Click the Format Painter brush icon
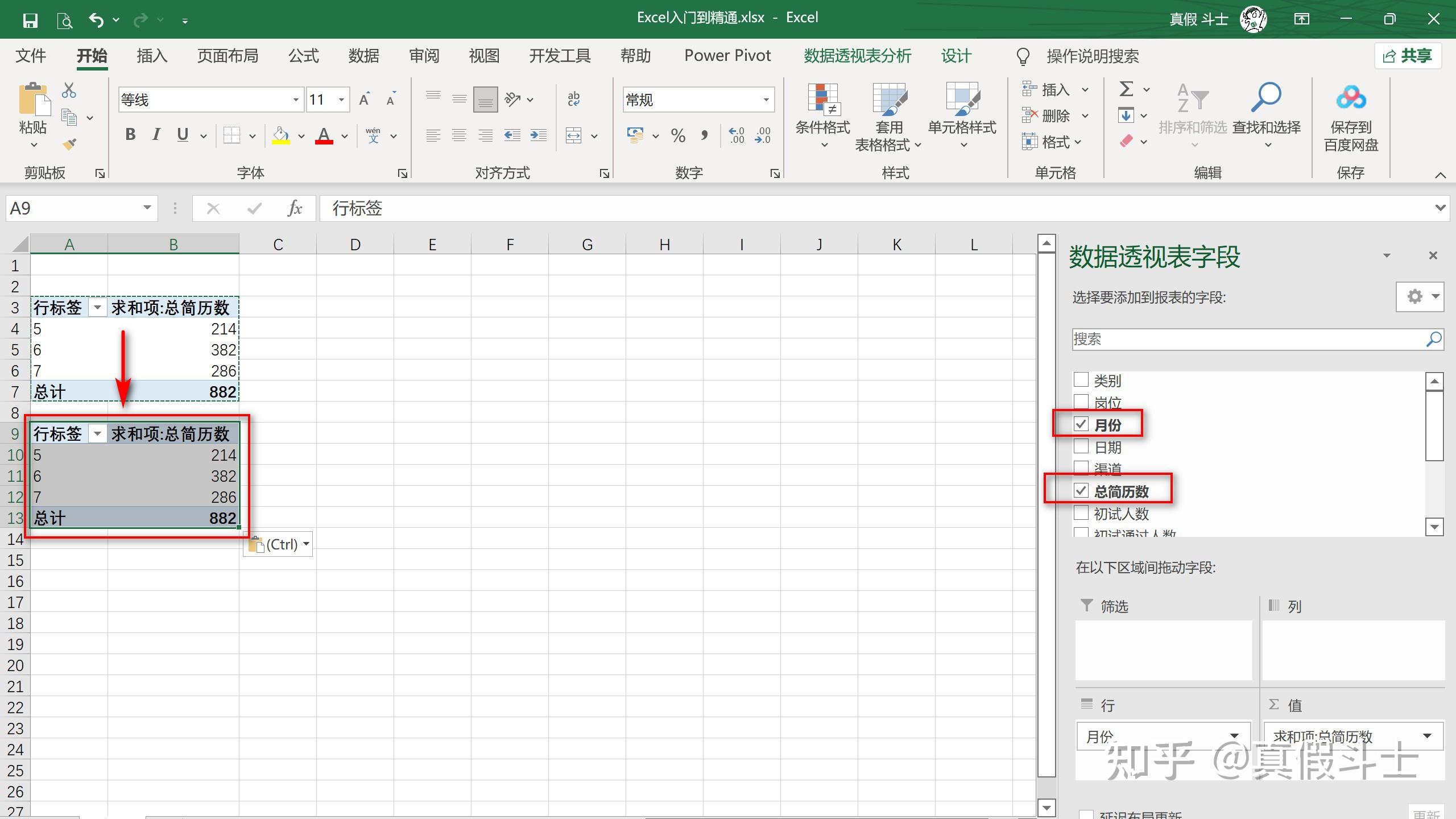This screenshot has width=1456, height=819. [69, 144]
